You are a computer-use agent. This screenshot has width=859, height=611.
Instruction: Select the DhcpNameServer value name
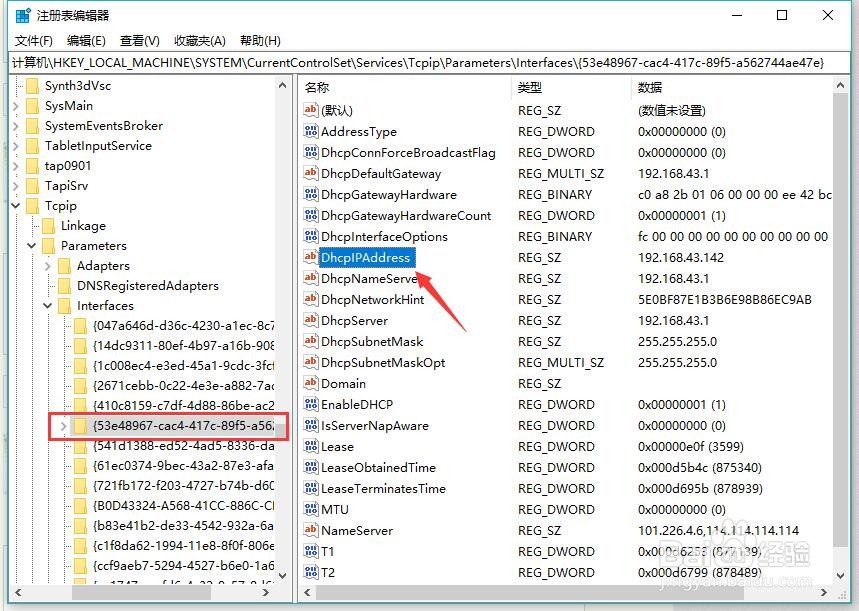[x=370, y=278]
